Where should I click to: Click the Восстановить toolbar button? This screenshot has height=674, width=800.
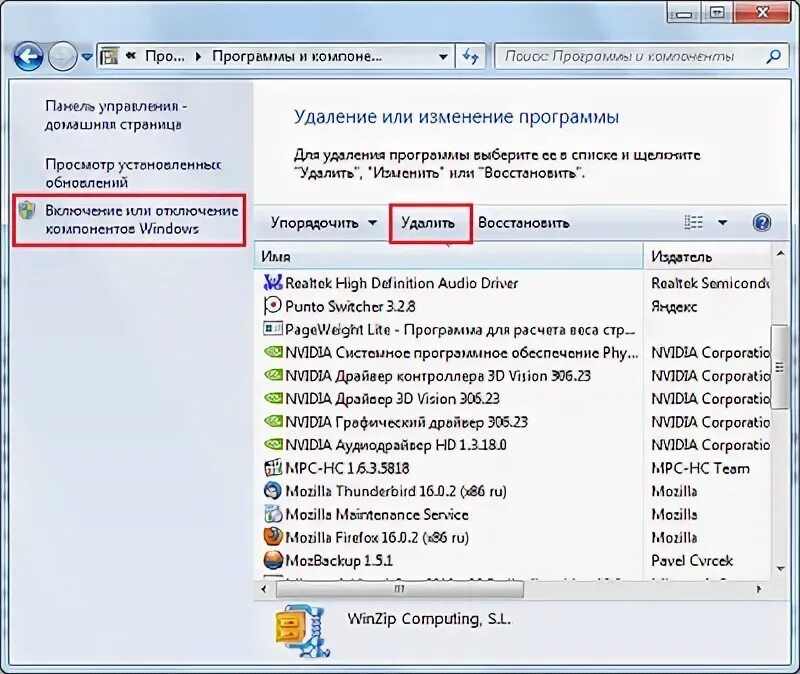[x=523, y=223]
